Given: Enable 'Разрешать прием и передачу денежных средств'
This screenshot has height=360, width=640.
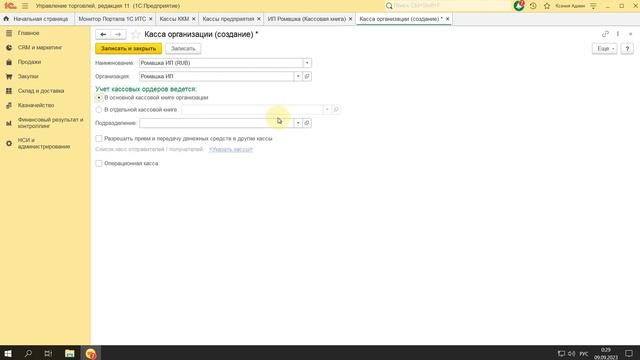Looking at the screenshot, I should 99,139.
